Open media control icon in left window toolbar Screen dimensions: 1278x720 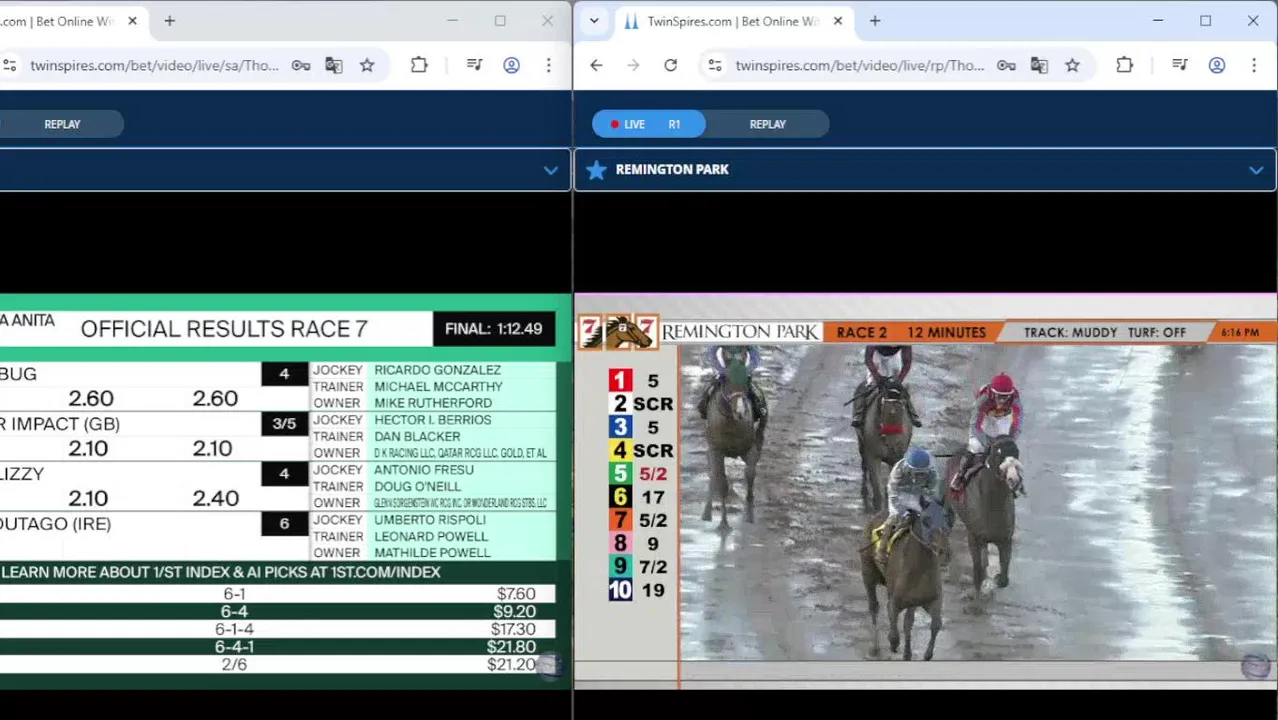tap(475, 65)
